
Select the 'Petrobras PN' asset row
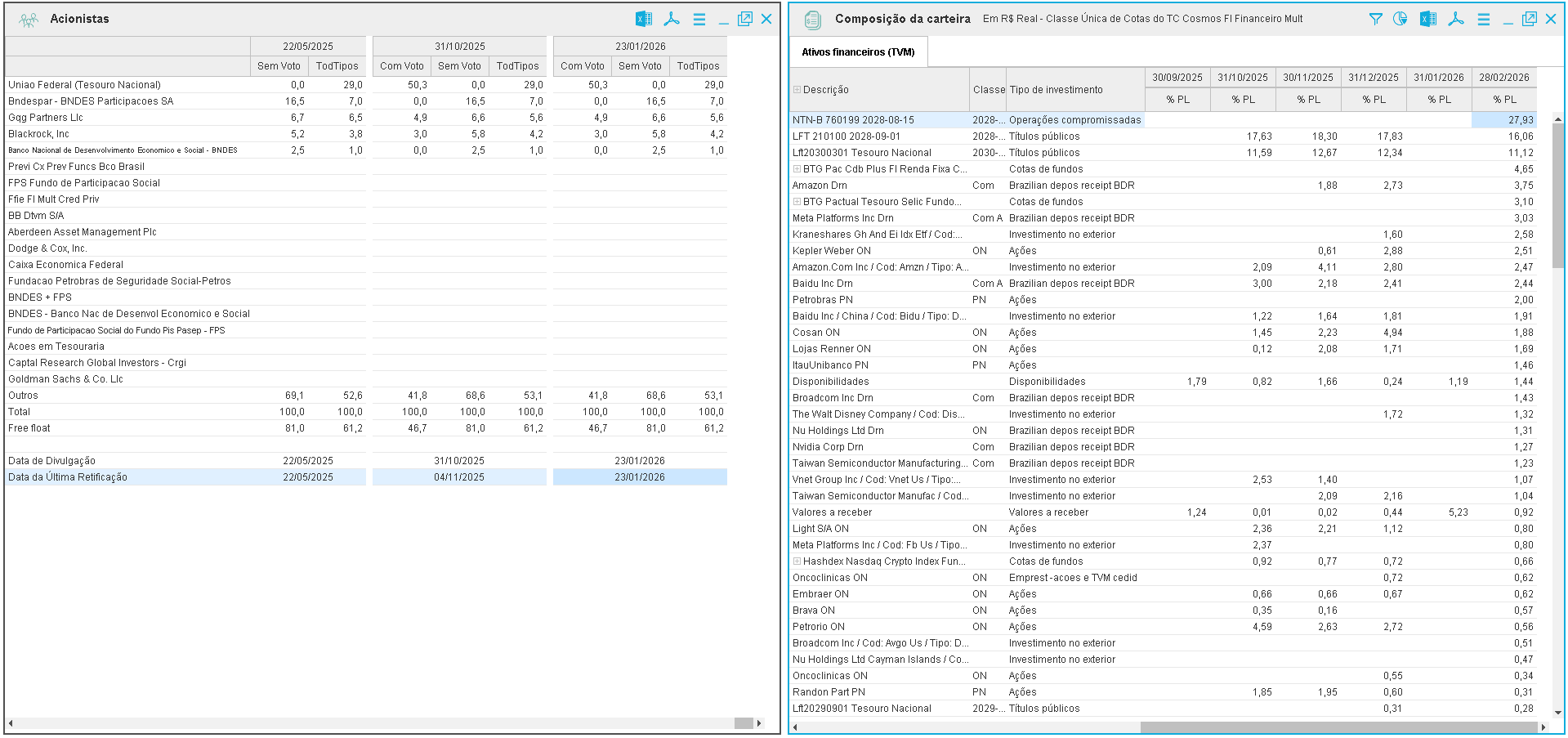(x=1164, y=300)
